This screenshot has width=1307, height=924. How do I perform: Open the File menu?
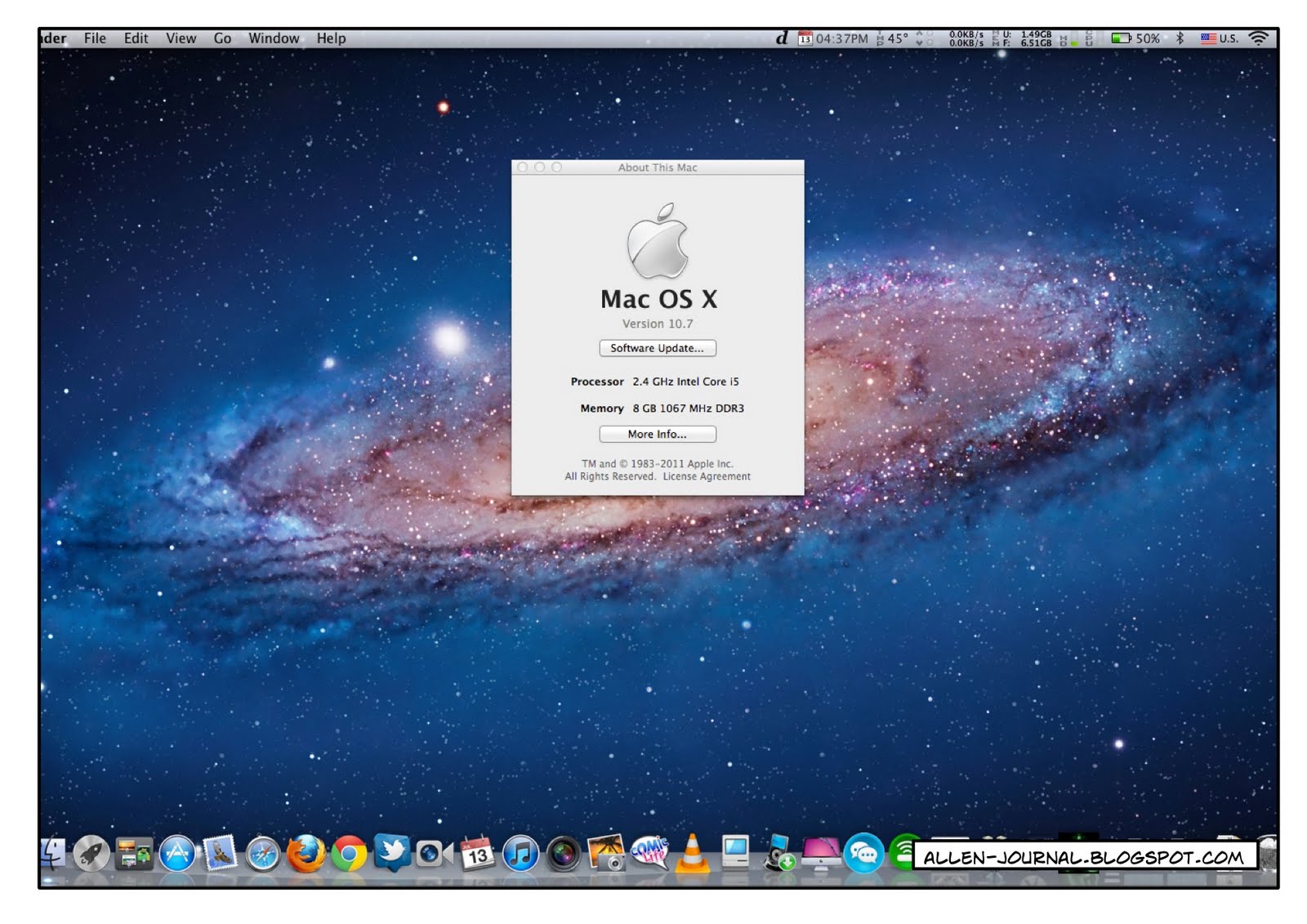[x=95, y=38]
